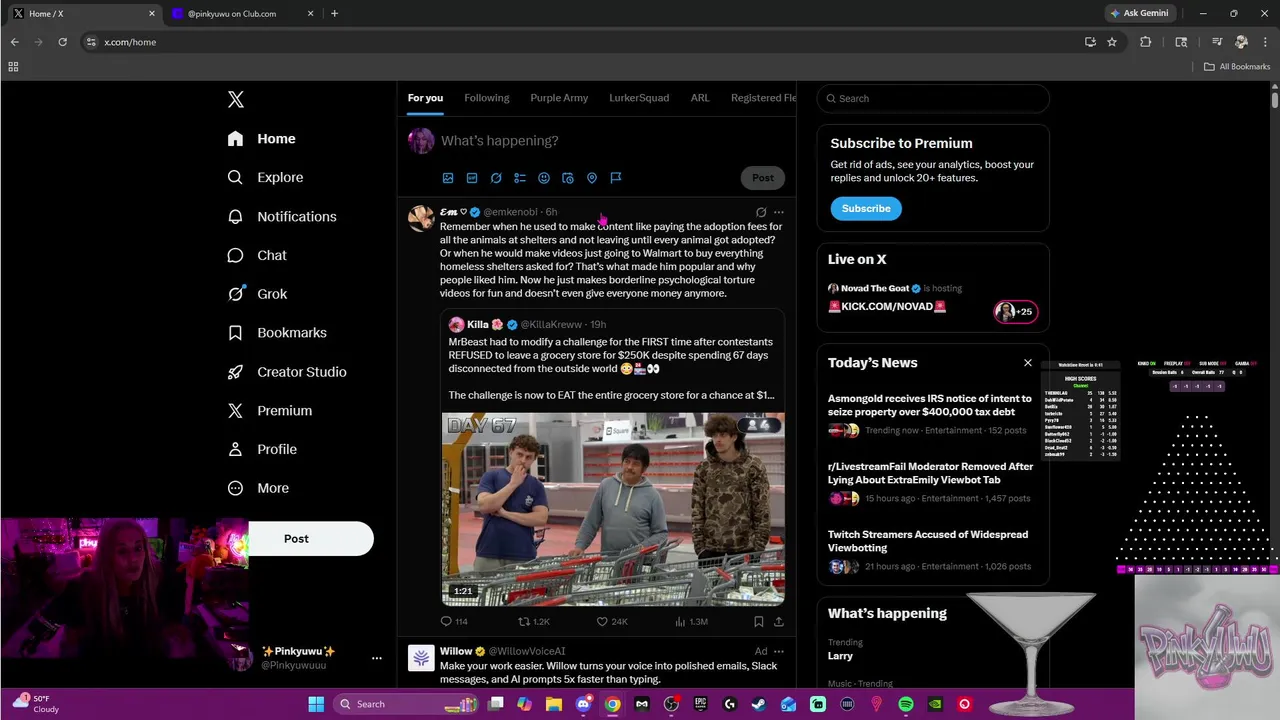This screenshot has width=1280, height=720.
Task: Switch to the LurkerSquad tab
Action: (639, 98)
